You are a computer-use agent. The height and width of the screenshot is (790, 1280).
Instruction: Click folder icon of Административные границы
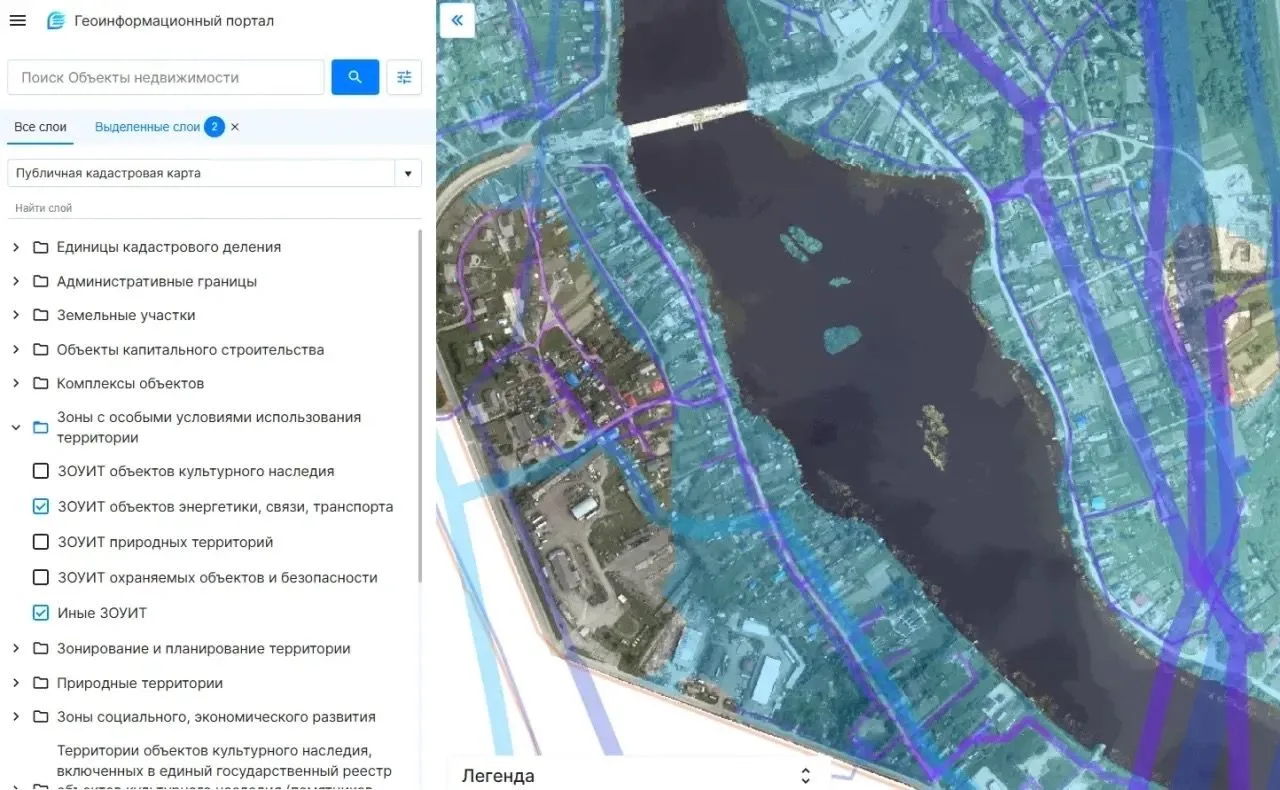(41, 281)
